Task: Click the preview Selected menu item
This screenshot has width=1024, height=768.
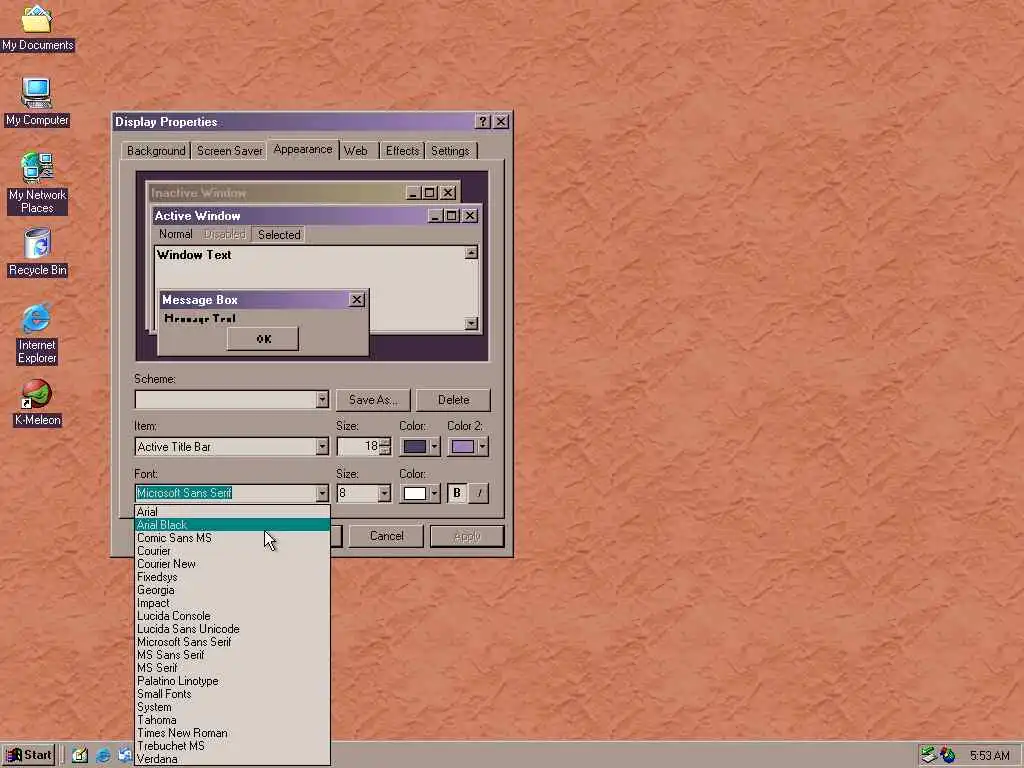Action: 279,234
